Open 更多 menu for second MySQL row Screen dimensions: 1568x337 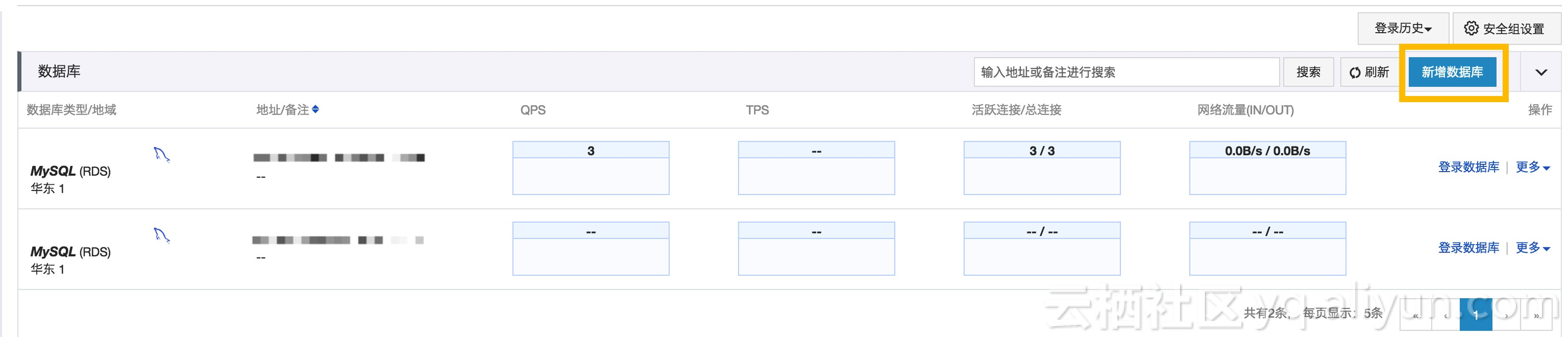coord(1533,248)
